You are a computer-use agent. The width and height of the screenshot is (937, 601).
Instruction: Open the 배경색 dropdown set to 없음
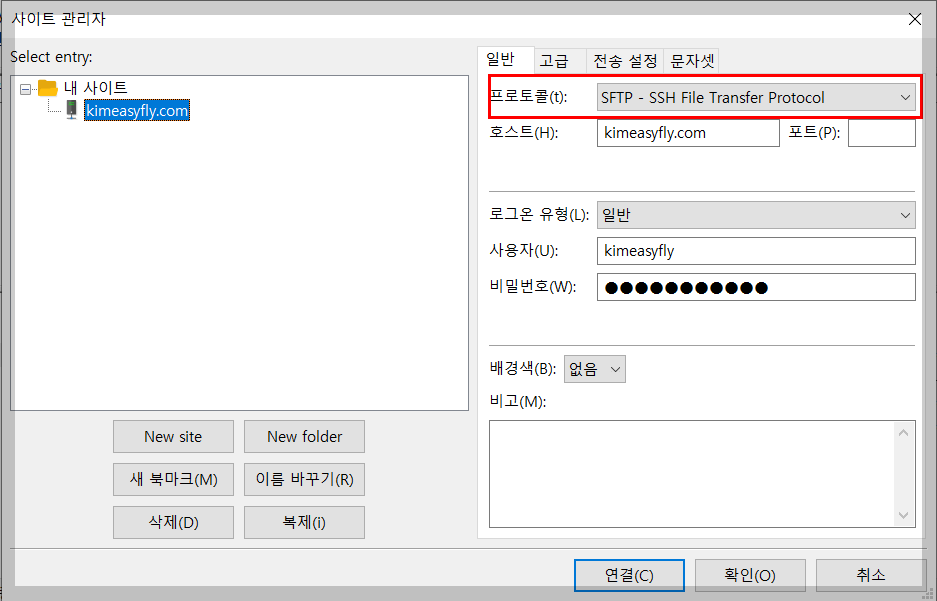tap(595, 369)
